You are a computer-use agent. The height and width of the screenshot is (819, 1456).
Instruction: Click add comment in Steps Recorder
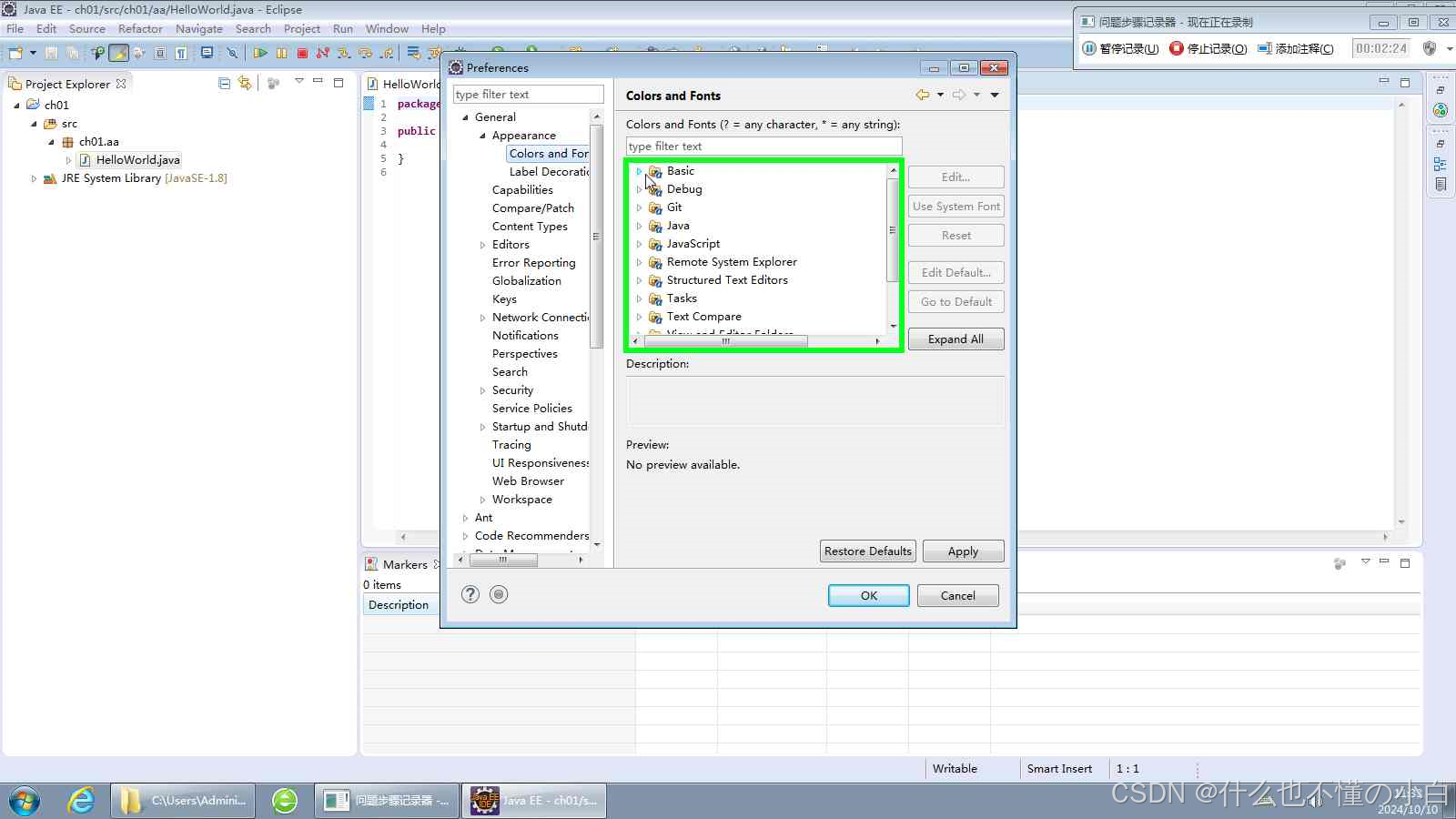point(1296,48)
